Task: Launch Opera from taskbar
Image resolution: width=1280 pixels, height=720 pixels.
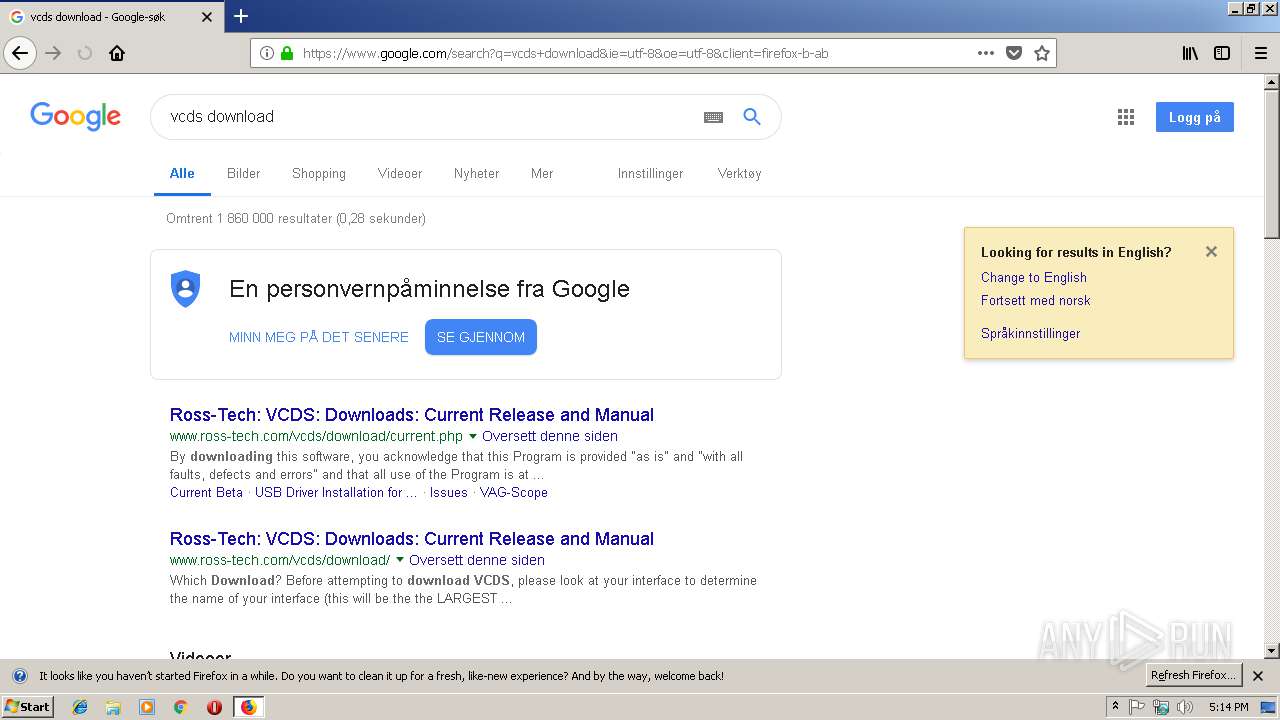Action: (214, 707)
